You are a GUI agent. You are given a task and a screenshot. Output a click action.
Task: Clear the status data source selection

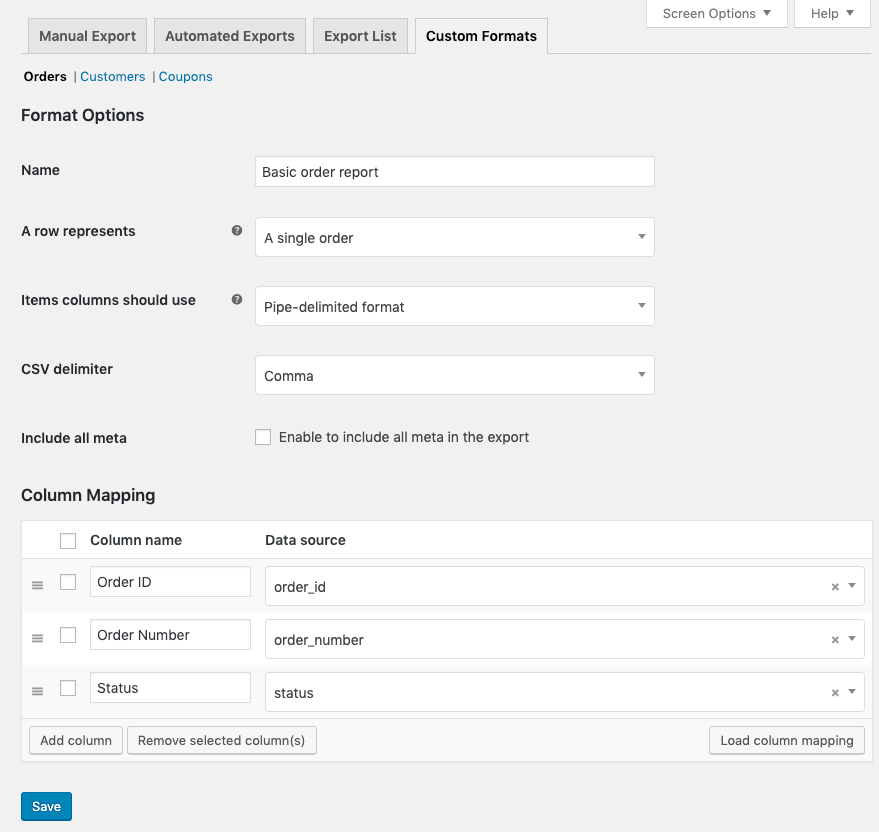point(835,693)
